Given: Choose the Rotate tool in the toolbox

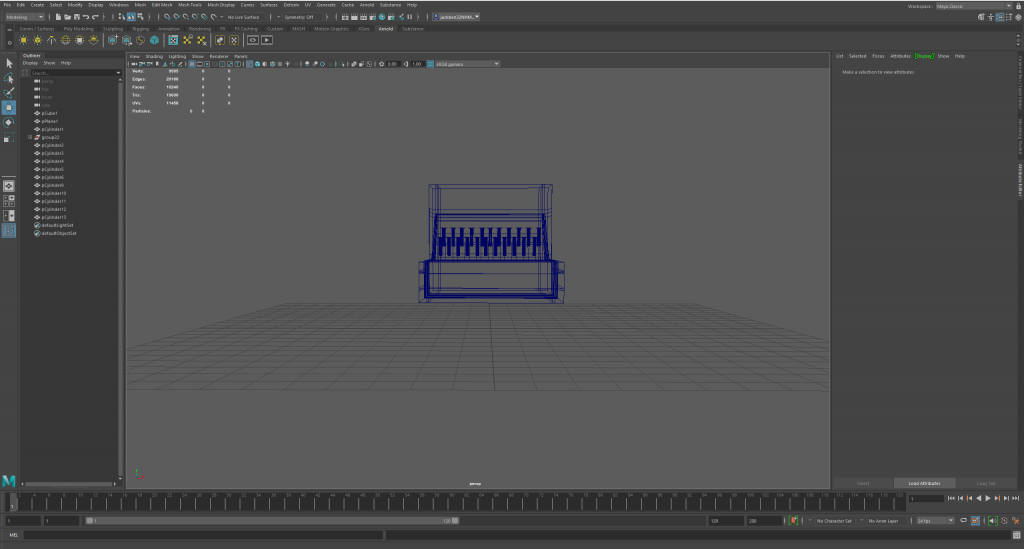Looking at the screenshot, I should pyautogui.click(x=9, y=122).
